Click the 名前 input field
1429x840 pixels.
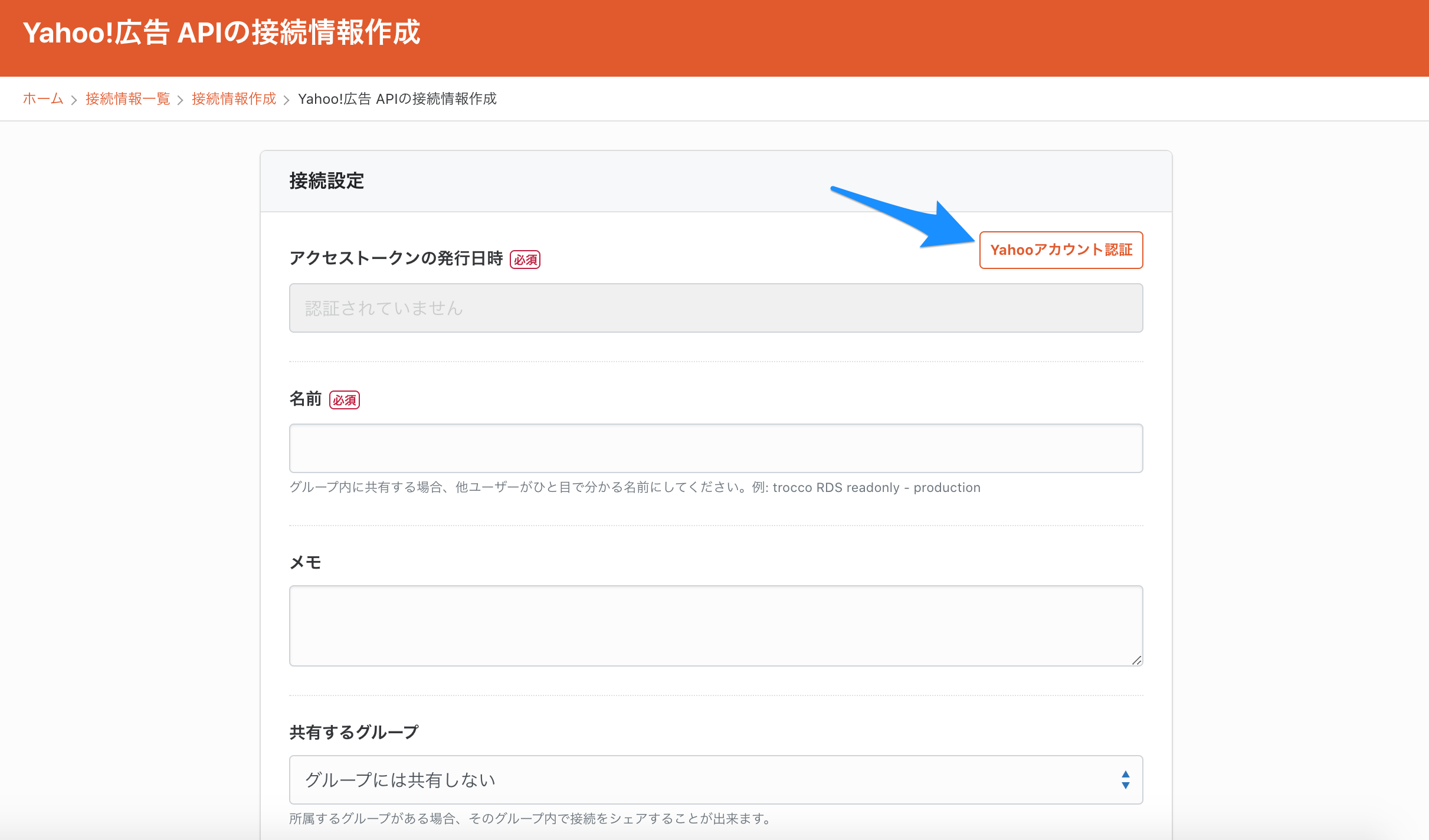tap(716, 448)
